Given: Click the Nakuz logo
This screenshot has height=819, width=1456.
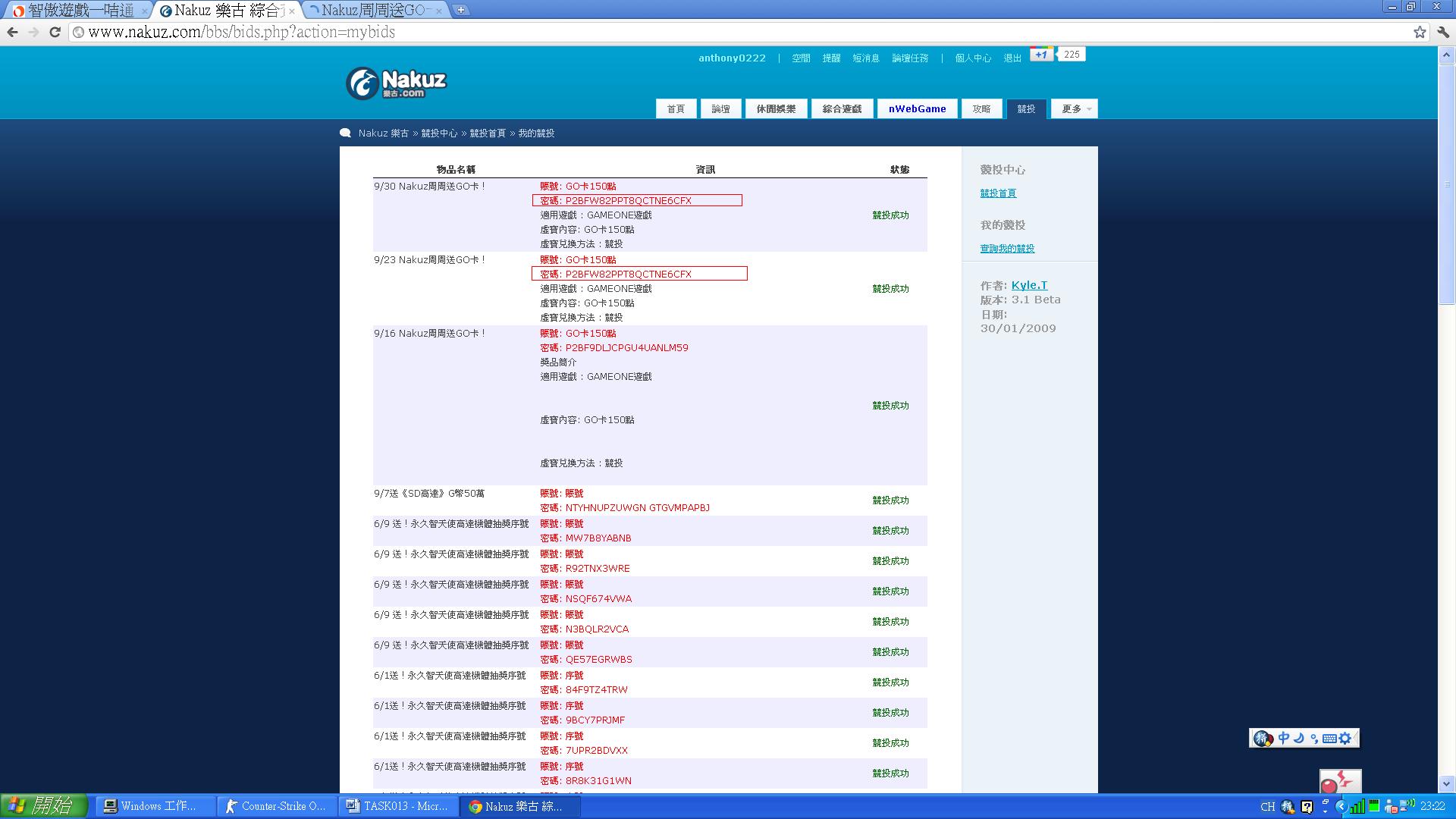Looking at the screenshot, I should pos(397,83).
